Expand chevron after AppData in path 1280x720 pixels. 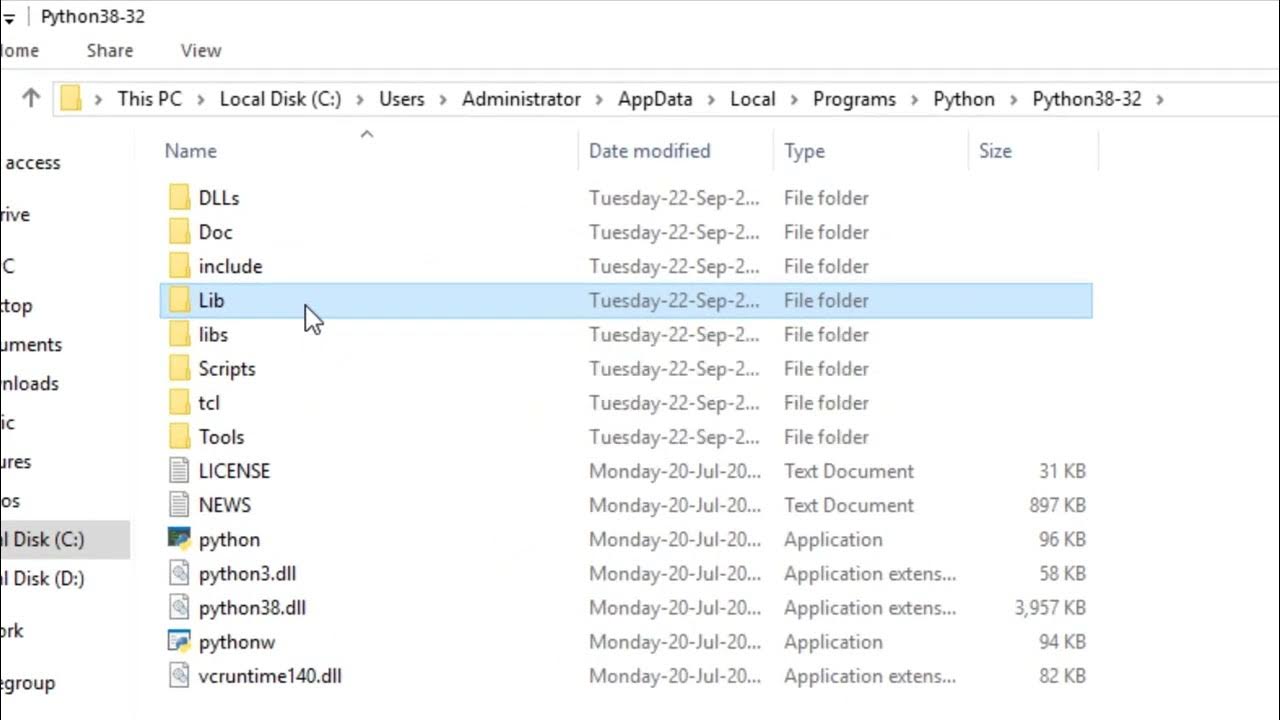click(x=712, y=99)
